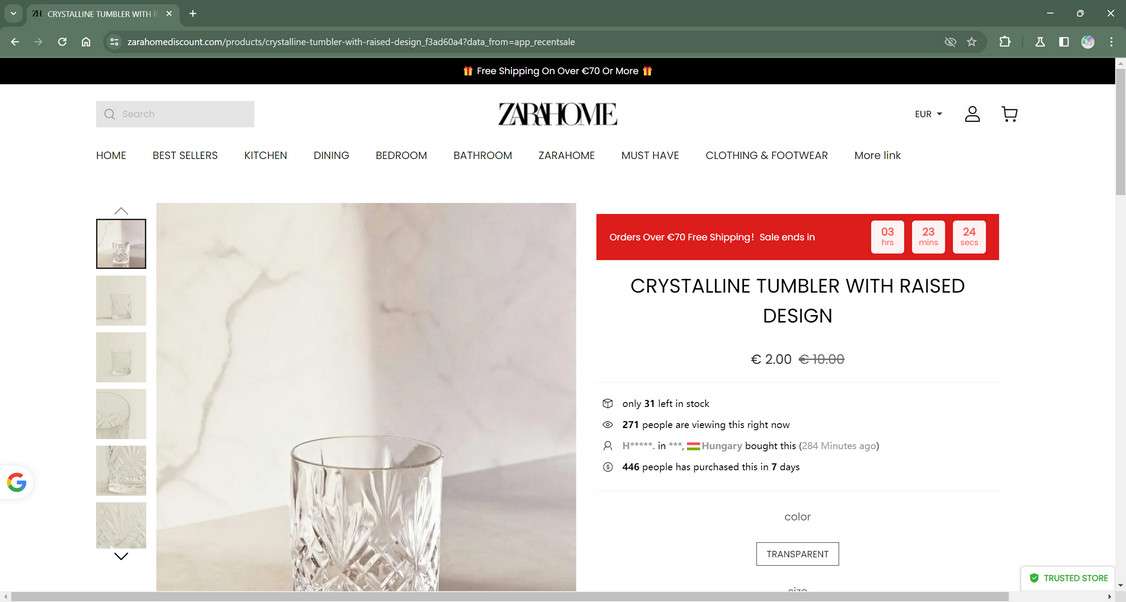This screenshot has height=602, width=1126.
Task: Click the floating Google icon
Action: coord(17,482)
